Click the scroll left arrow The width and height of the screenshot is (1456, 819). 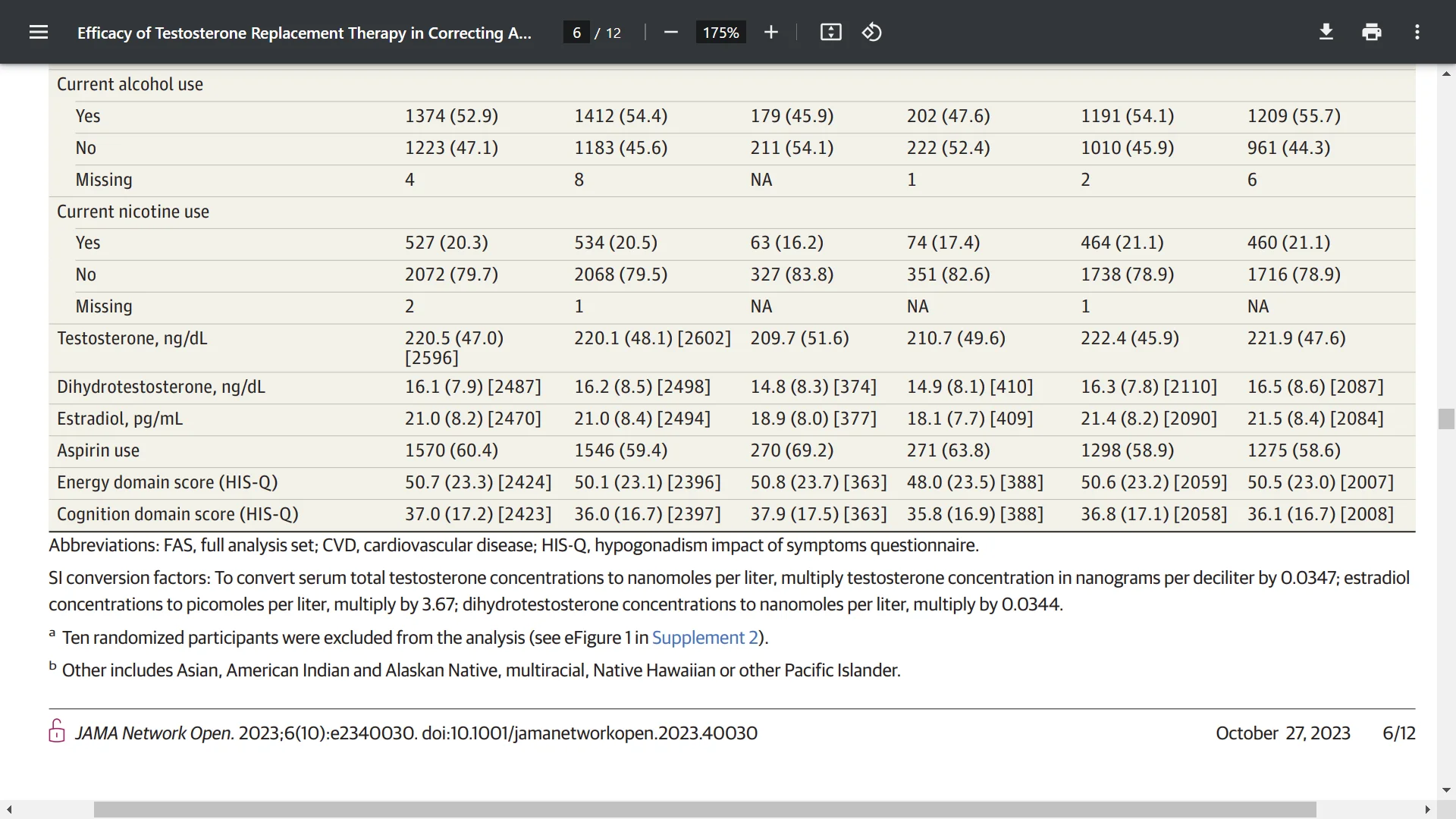[x=9, y=810]
